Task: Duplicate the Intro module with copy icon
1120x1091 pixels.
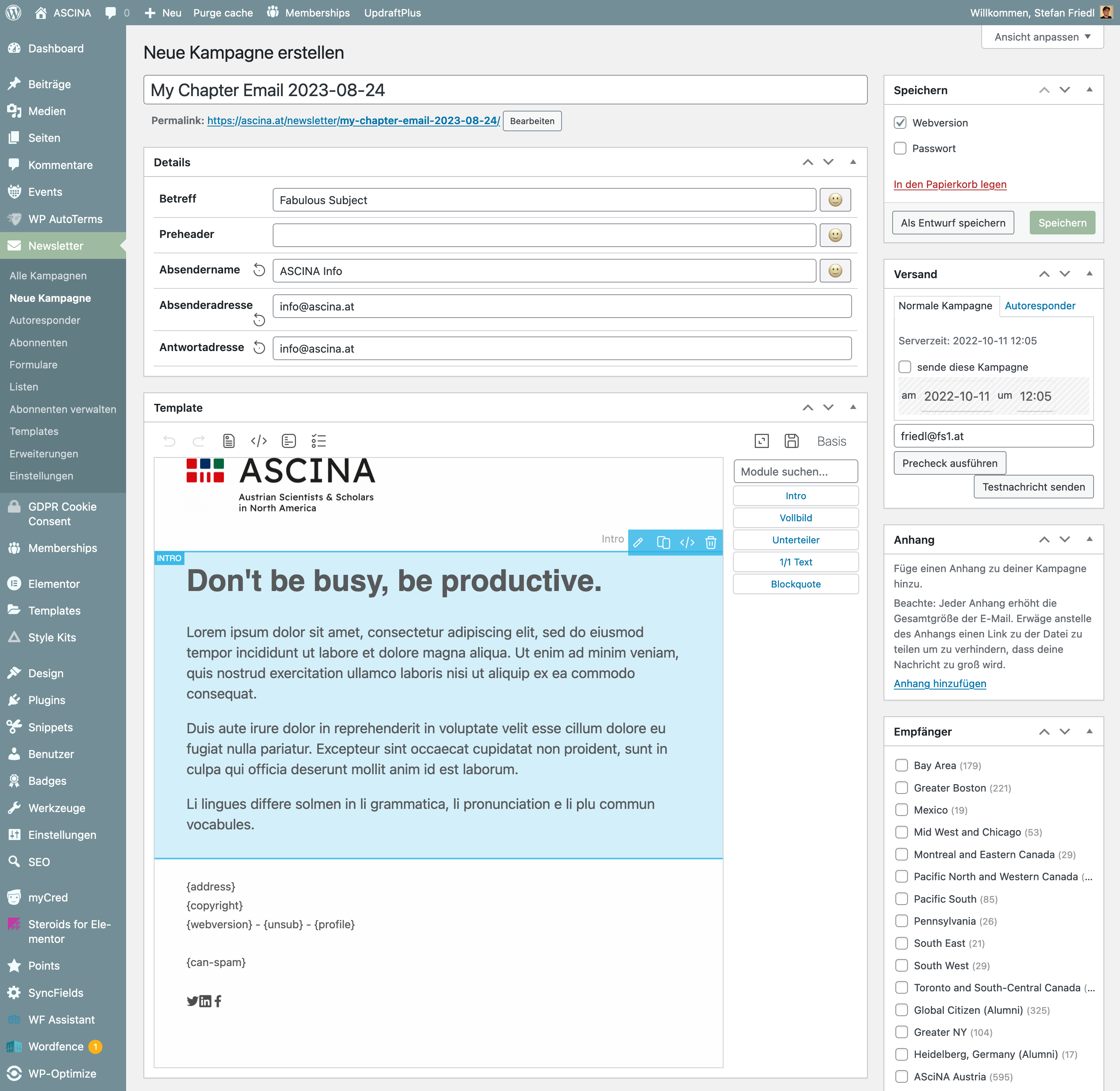Action: coord(663,542)
